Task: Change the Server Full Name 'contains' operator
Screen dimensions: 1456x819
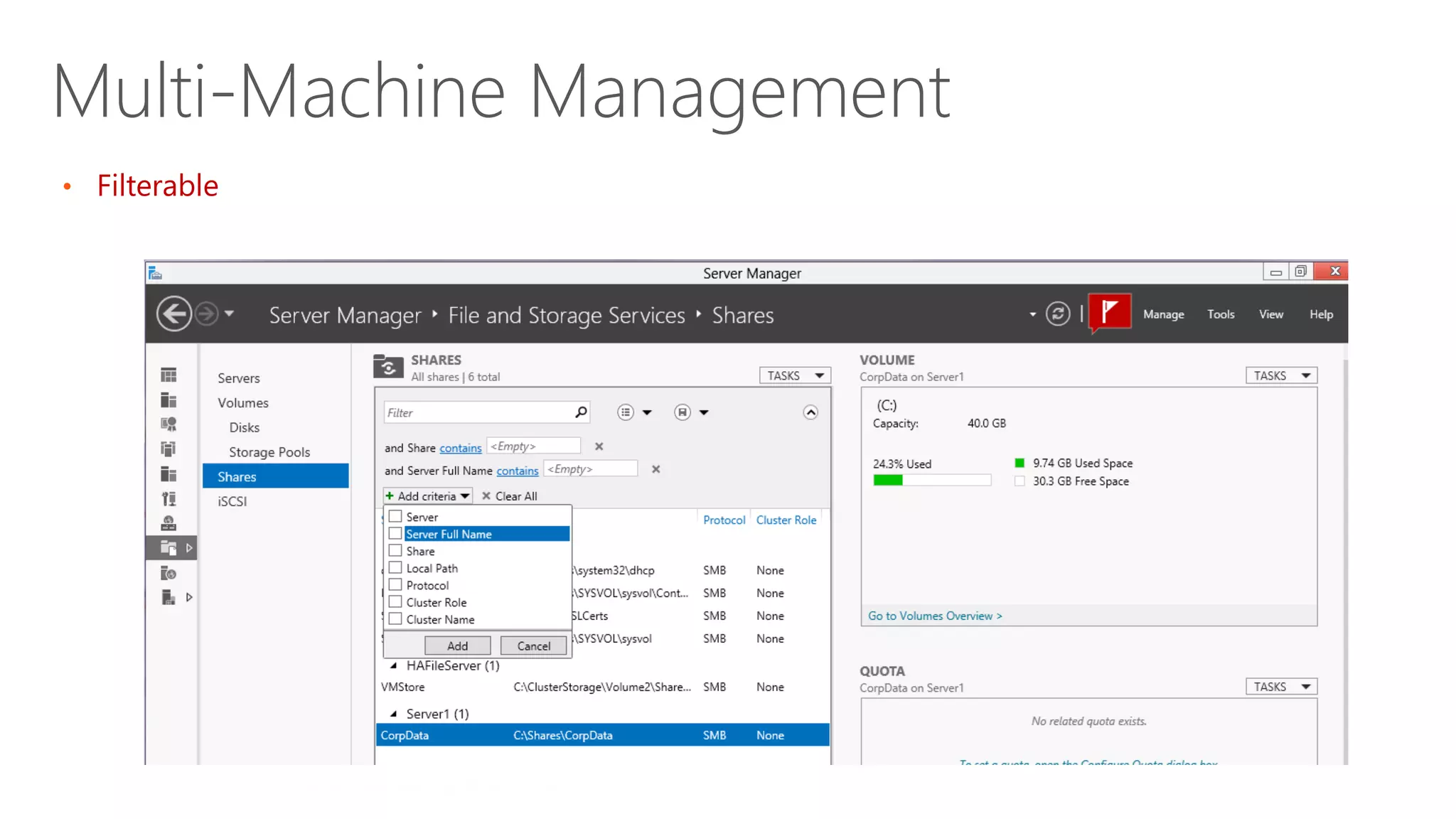Action: (x=517, y=471)
